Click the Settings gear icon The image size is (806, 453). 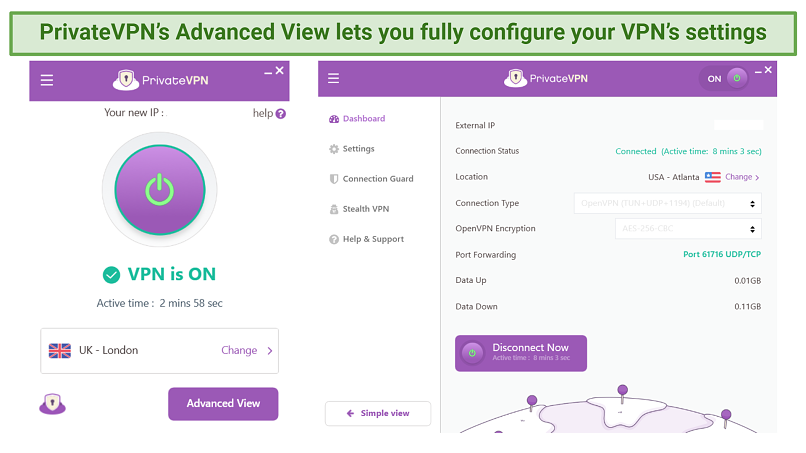334,149
